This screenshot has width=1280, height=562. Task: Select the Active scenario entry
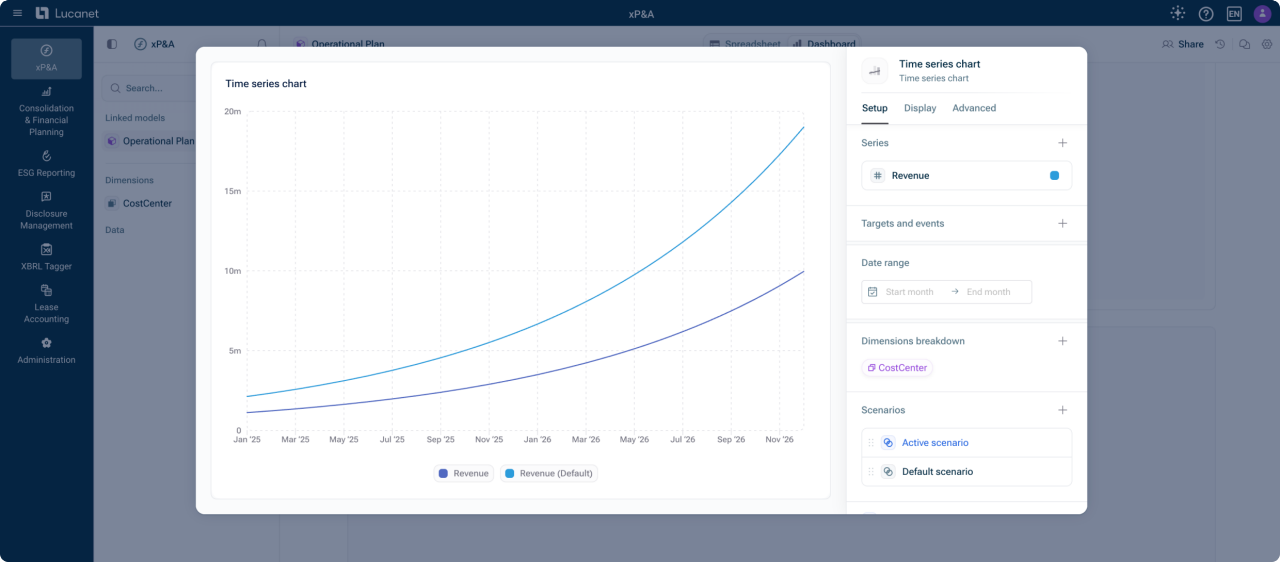coord(935,443)
